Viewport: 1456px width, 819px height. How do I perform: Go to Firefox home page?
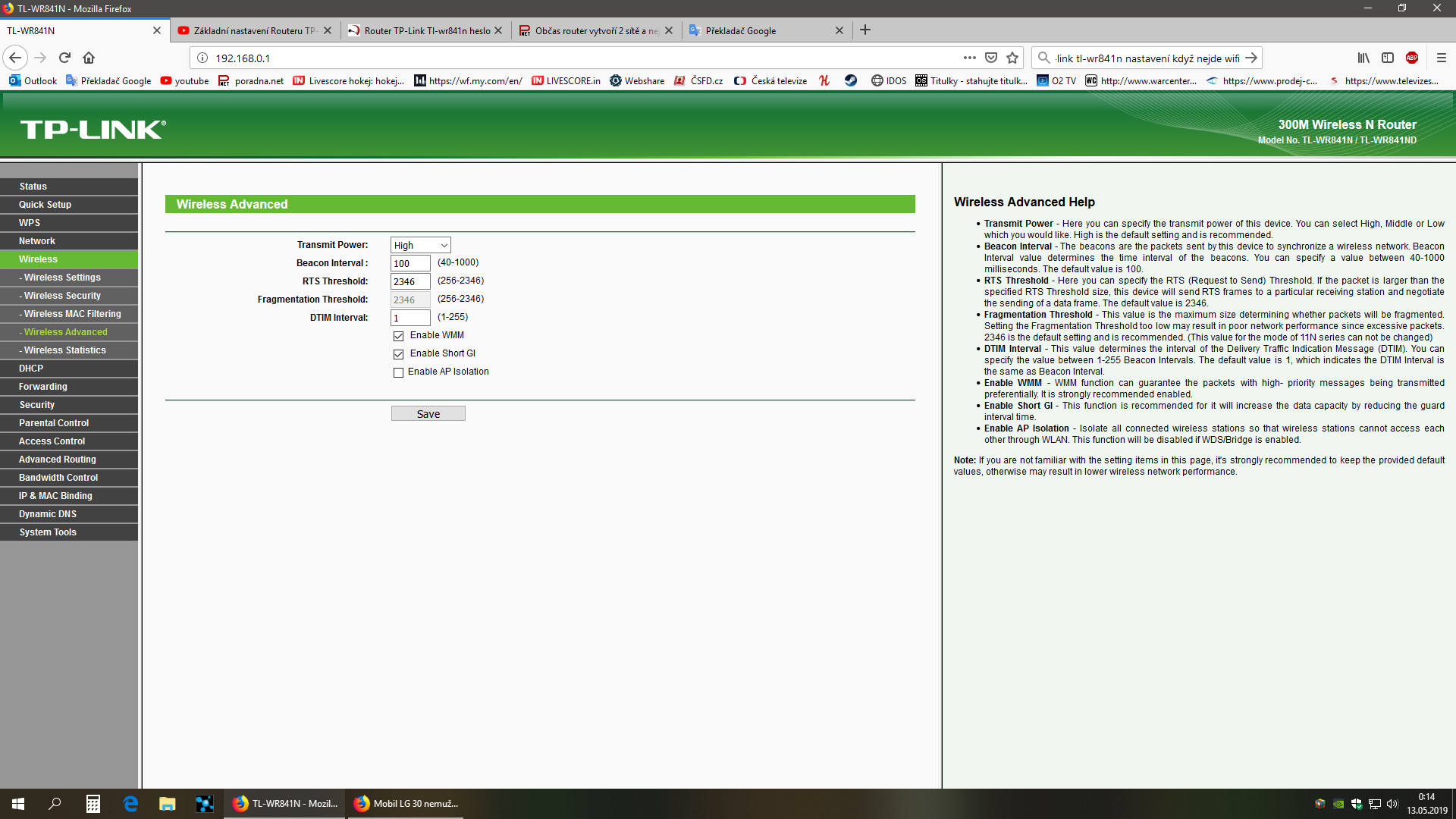pos(89,58)
